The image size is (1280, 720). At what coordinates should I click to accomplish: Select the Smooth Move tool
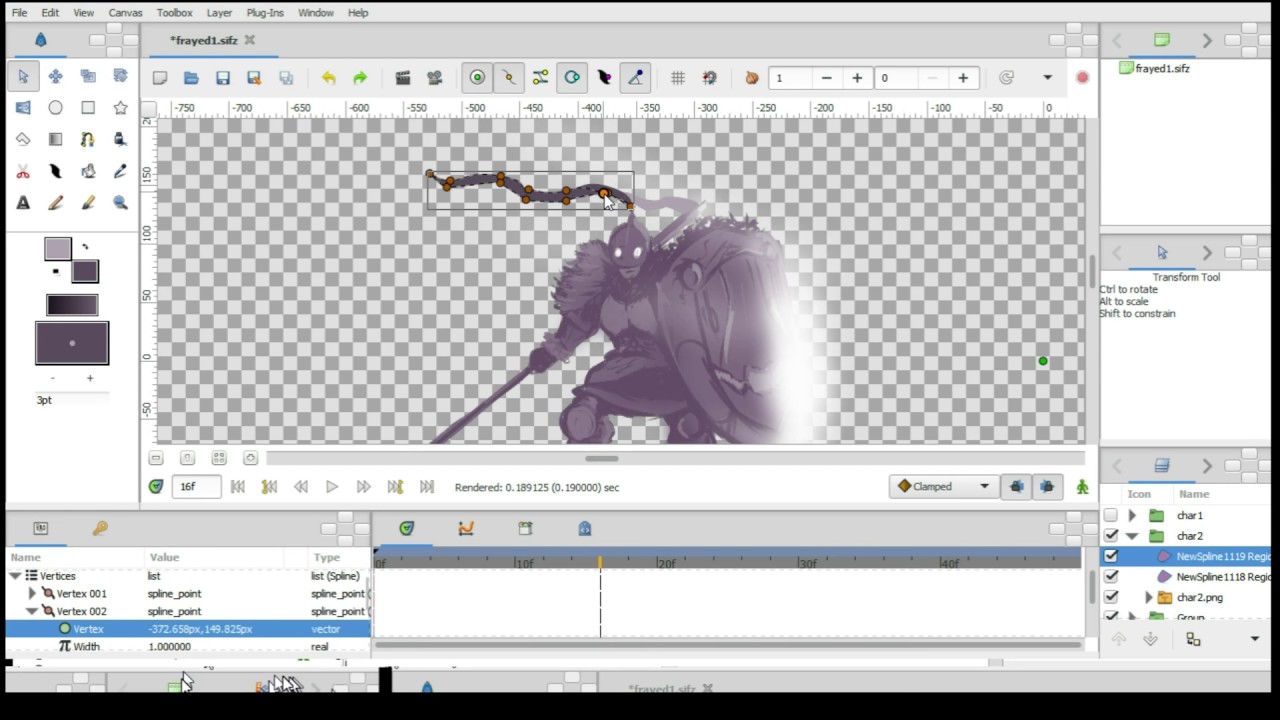(x=56, y=76)
